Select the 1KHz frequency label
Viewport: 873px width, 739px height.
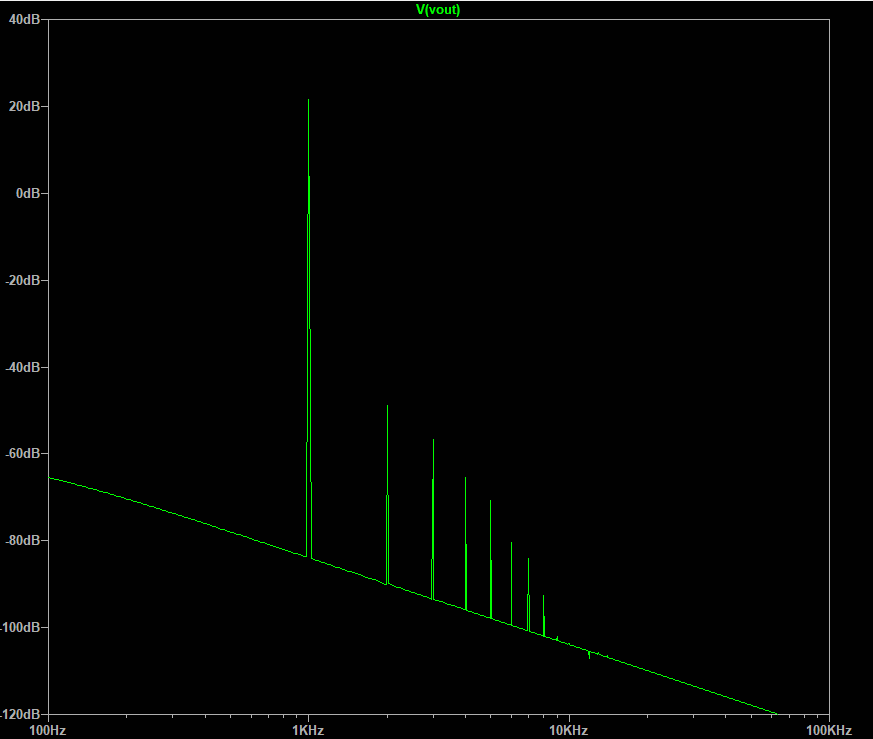pos(308,730)
